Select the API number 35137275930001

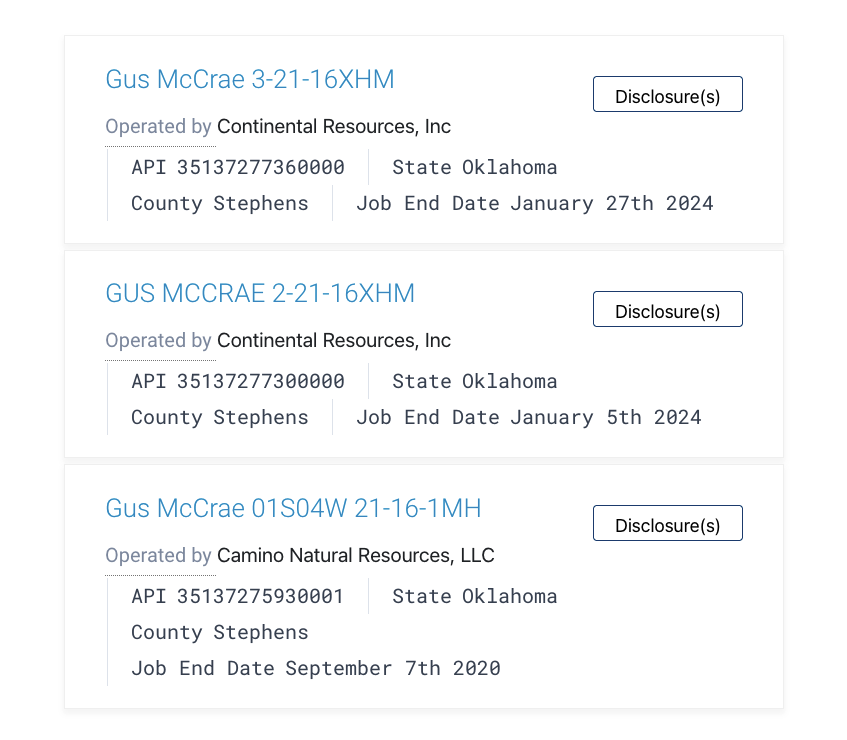tap(260, 596)
